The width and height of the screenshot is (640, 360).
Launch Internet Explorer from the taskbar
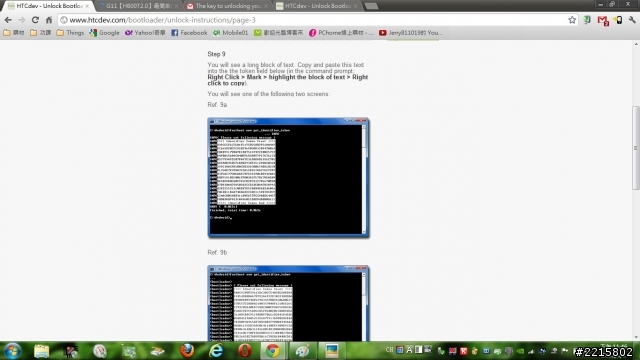tap(216, 351)
